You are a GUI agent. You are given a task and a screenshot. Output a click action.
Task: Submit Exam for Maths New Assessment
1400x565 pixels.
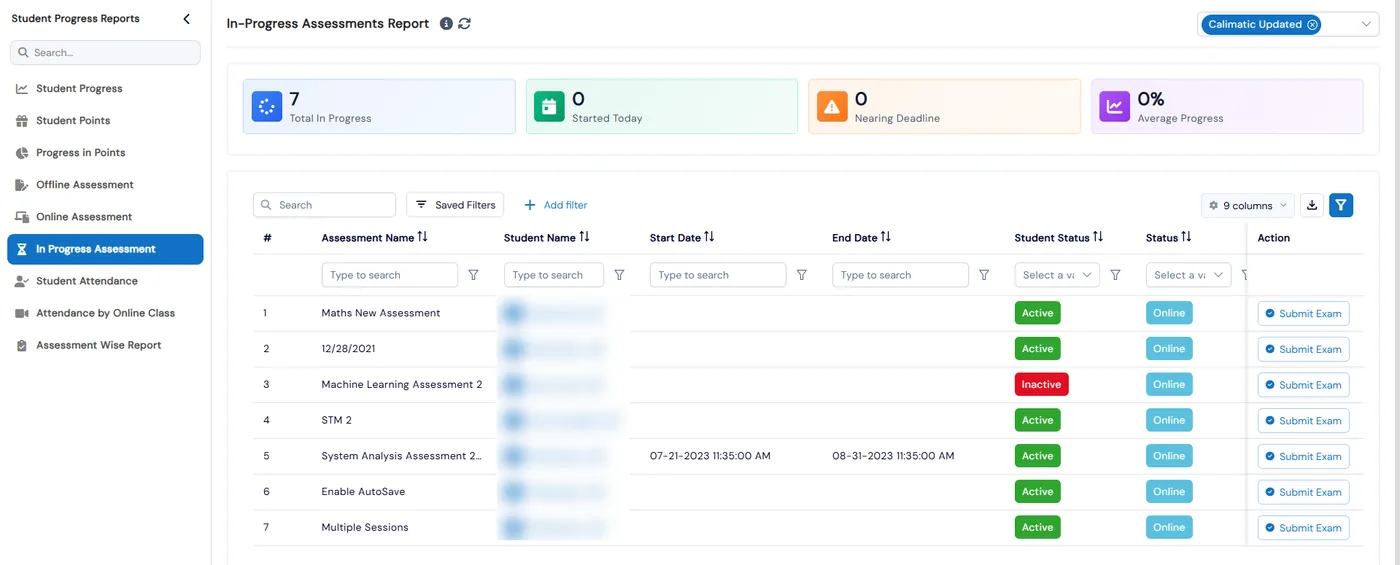pyautogui.click(x=1303, y=314)
